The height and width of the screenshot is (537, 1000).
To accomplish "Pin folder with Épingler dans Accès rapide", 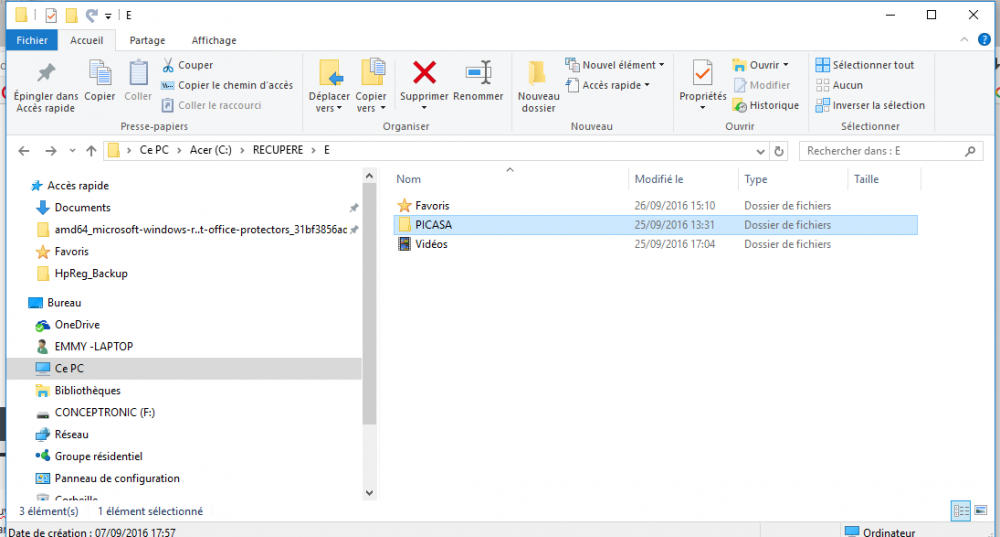I will (46, 87).
